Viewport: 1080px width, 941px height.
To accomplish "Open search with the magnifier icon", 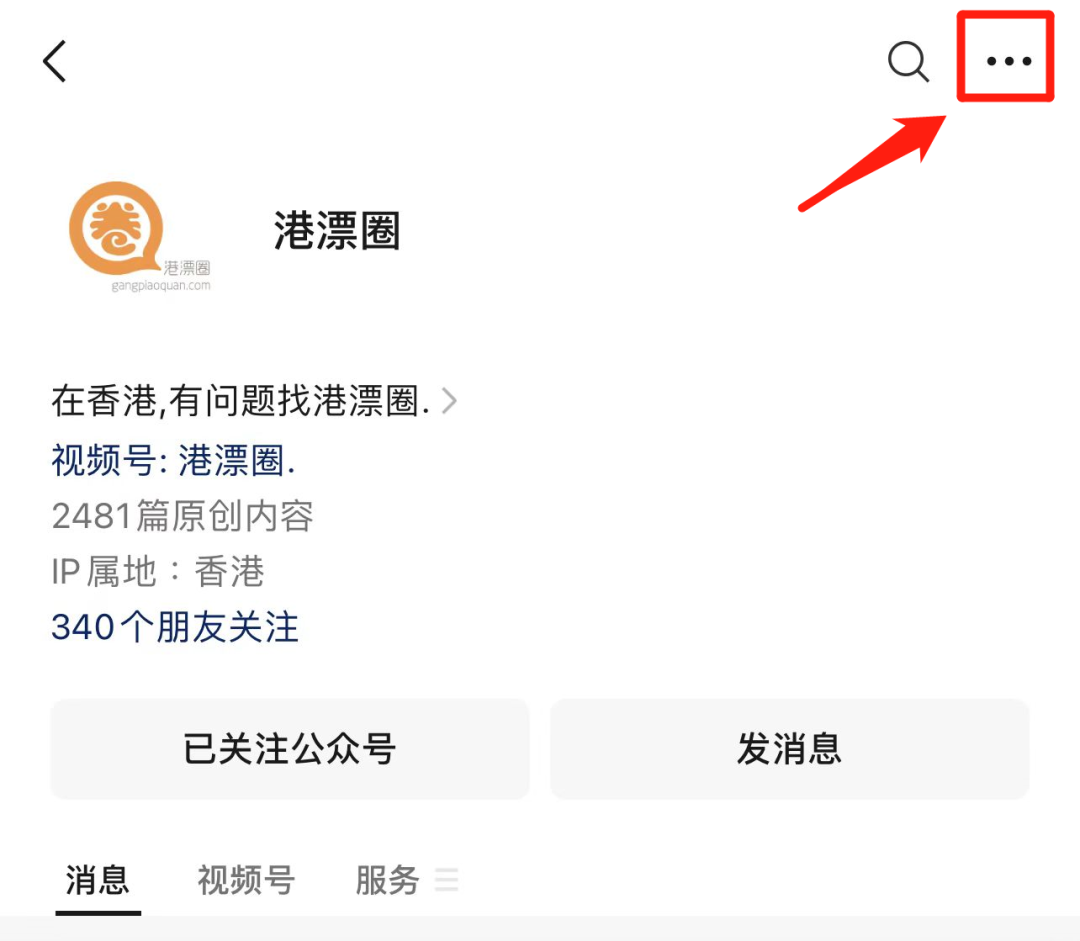I will tap(908, 61).
